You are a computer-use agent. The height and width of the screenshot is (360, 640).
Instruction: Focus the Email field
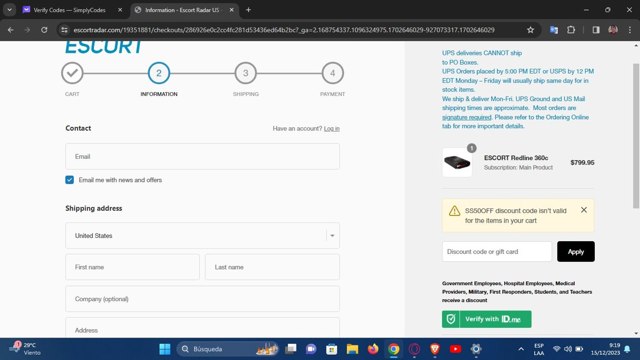(202, 156)
